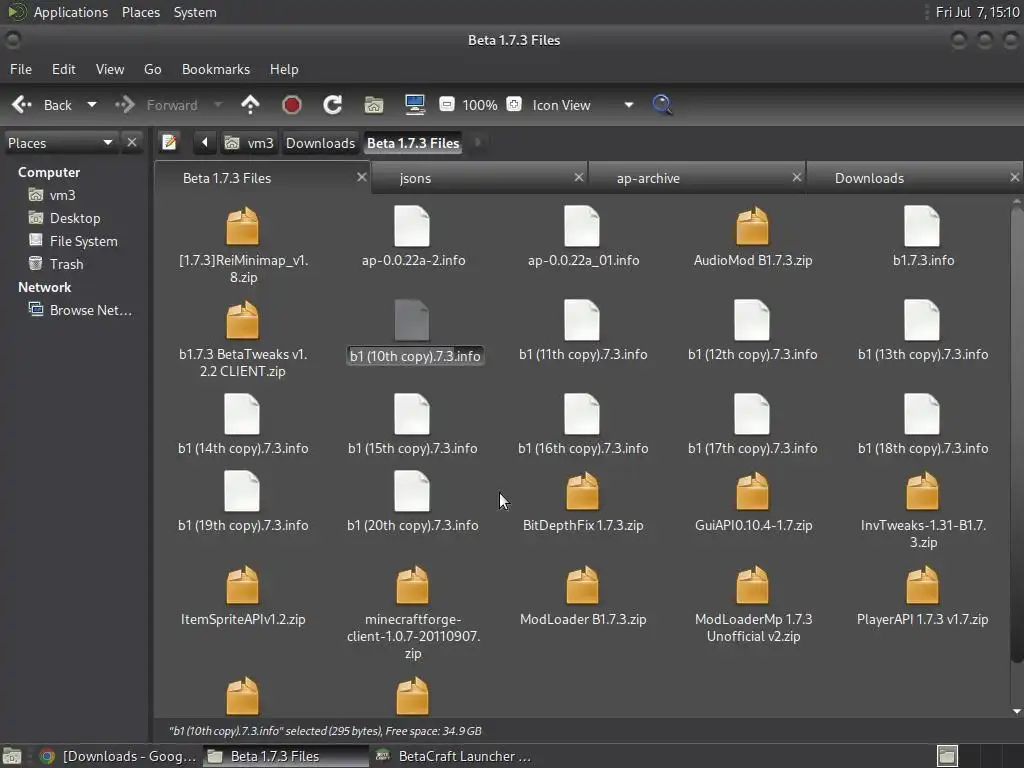The height and width of the screenshot is (768, 1024).
Task: Open the Search magnifier icon
Action: (662, 104)
